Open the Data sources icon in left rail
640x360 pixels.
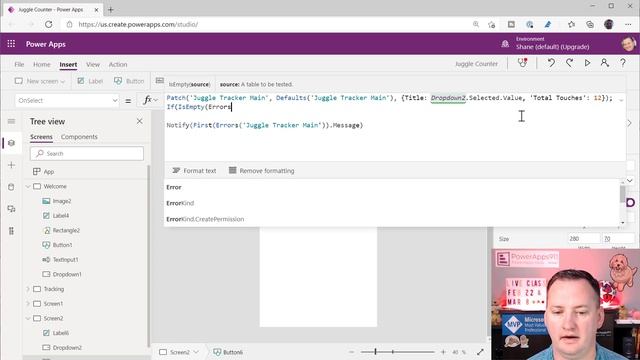pyautogui.click(x=11, y=187)
